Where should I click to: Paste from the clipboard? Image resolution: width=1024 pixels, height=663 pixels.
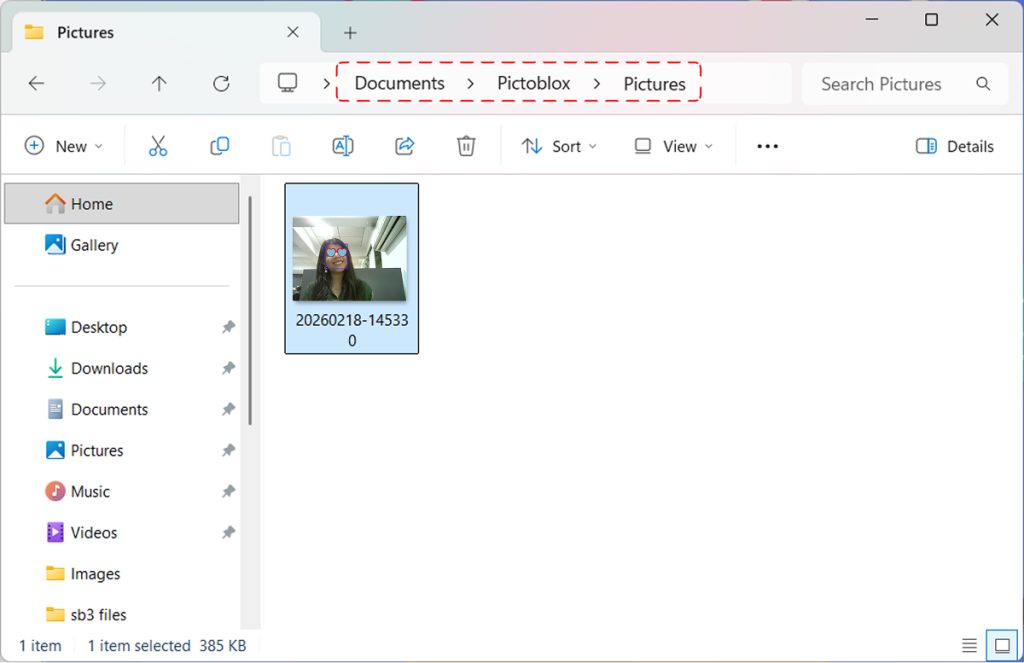coord(281,146)
